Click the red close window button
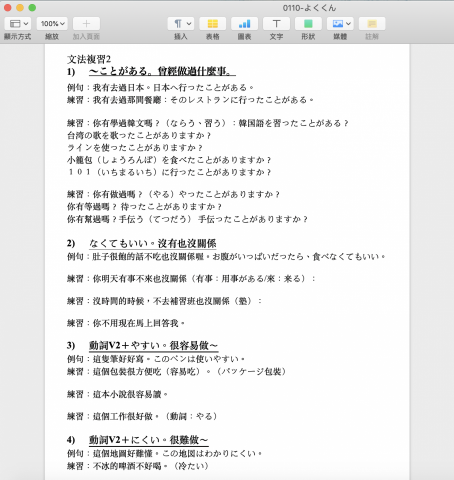454x480 pixels. click(8, 8)
